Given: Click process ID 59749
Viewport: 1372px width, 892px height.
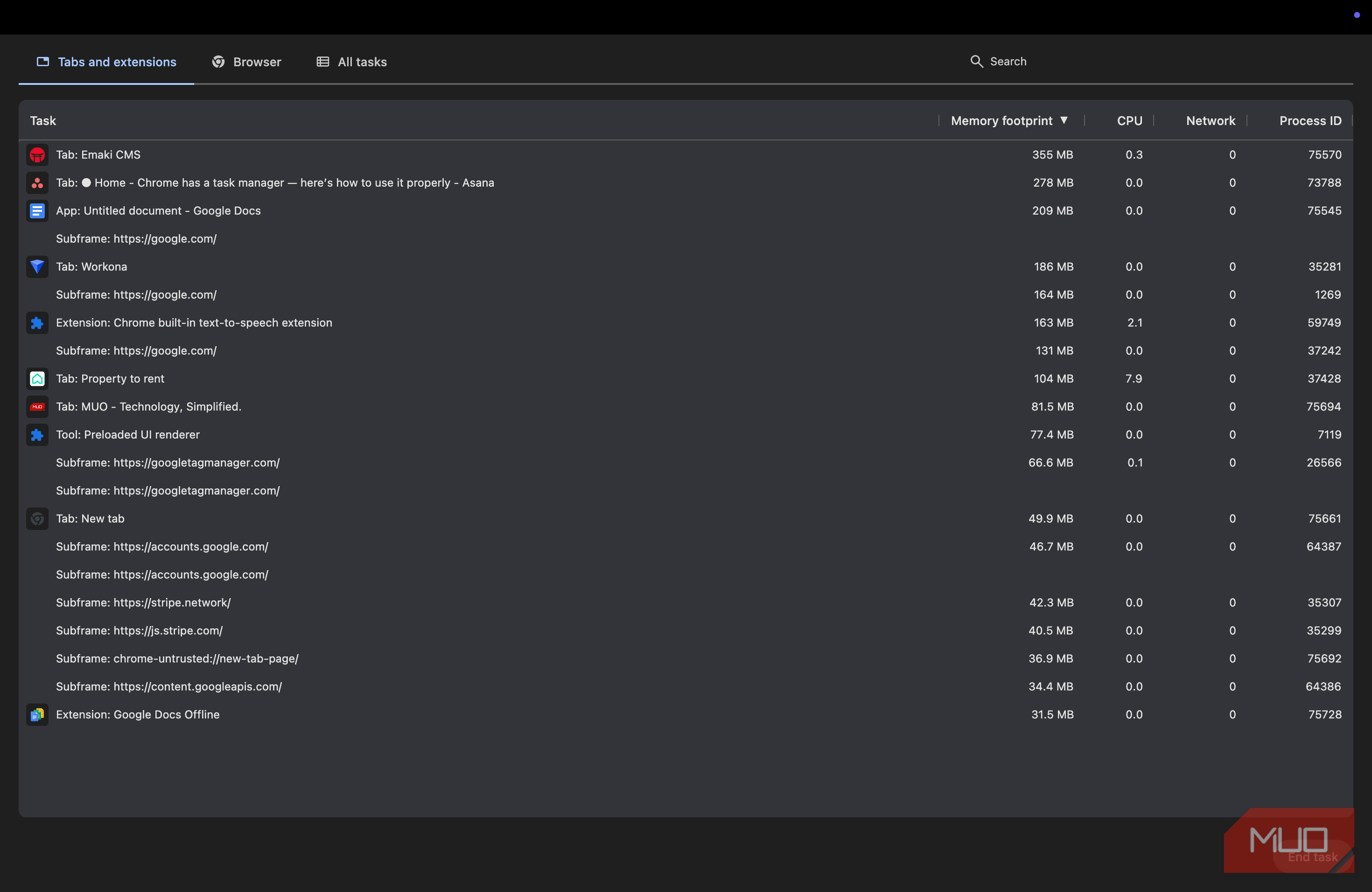Looking at the screenshot, I should click(1324, 323).
